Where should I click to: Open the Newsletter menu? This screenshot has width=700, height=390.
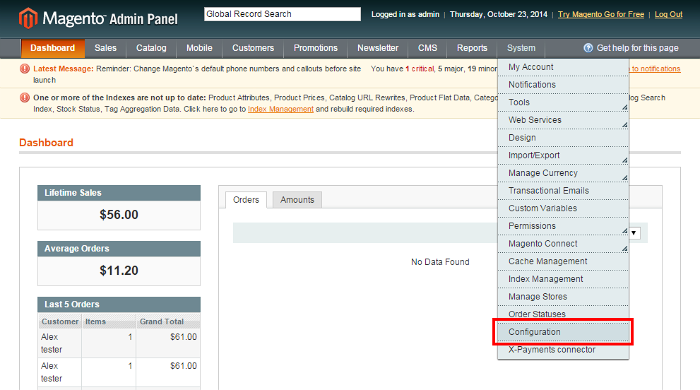378,48
